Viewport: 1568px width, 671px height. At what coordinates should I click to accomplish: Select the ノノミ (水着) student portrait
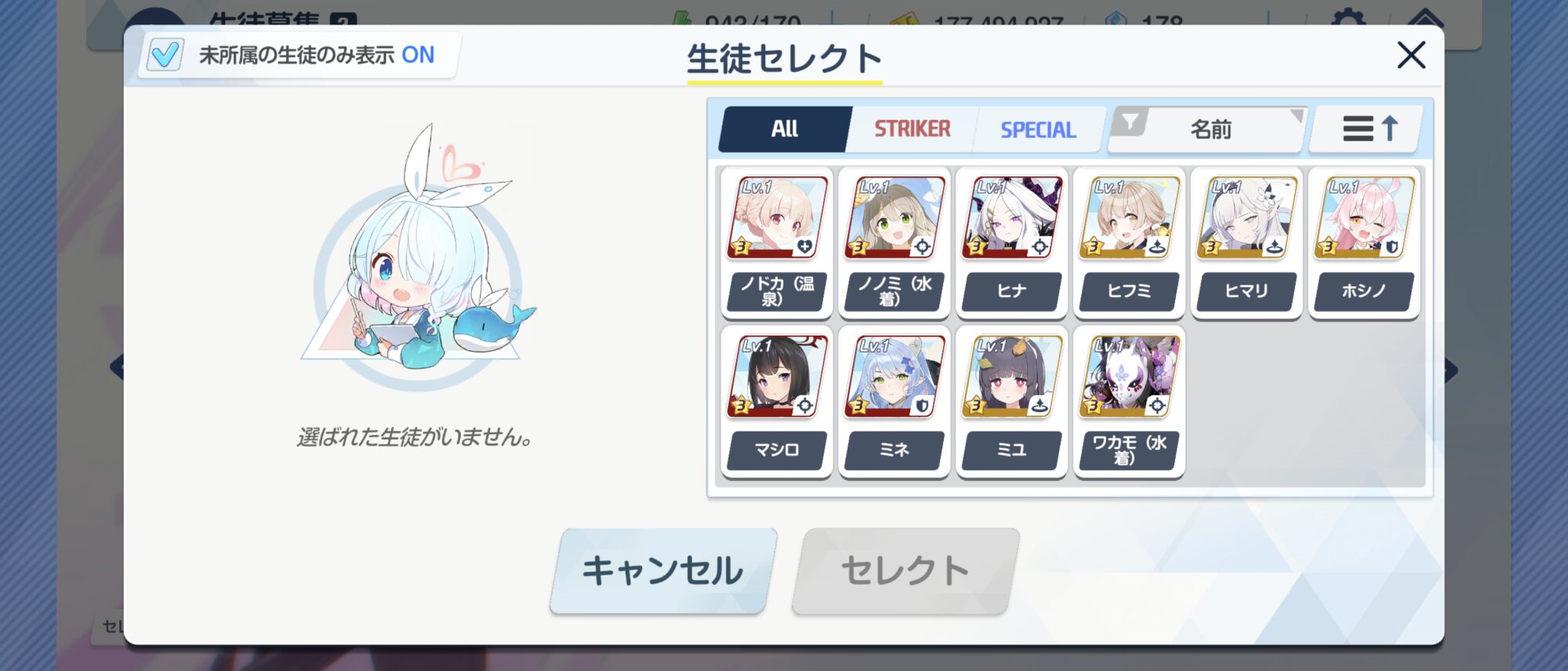[894, 218]
